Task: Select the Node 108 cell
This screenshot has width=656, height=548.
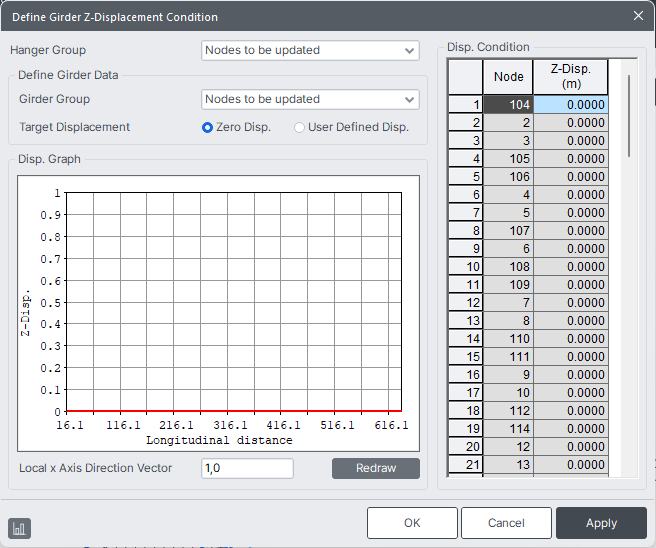Action: point(508,266)
